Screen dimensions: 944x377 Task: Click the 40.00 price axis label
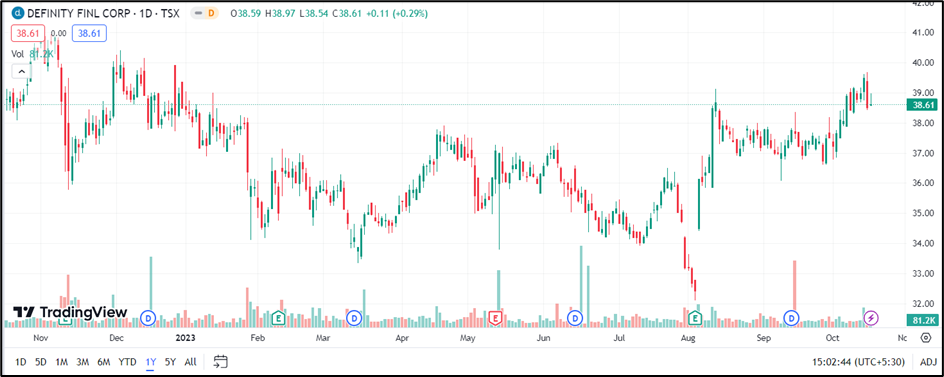[x=924, y=63]
